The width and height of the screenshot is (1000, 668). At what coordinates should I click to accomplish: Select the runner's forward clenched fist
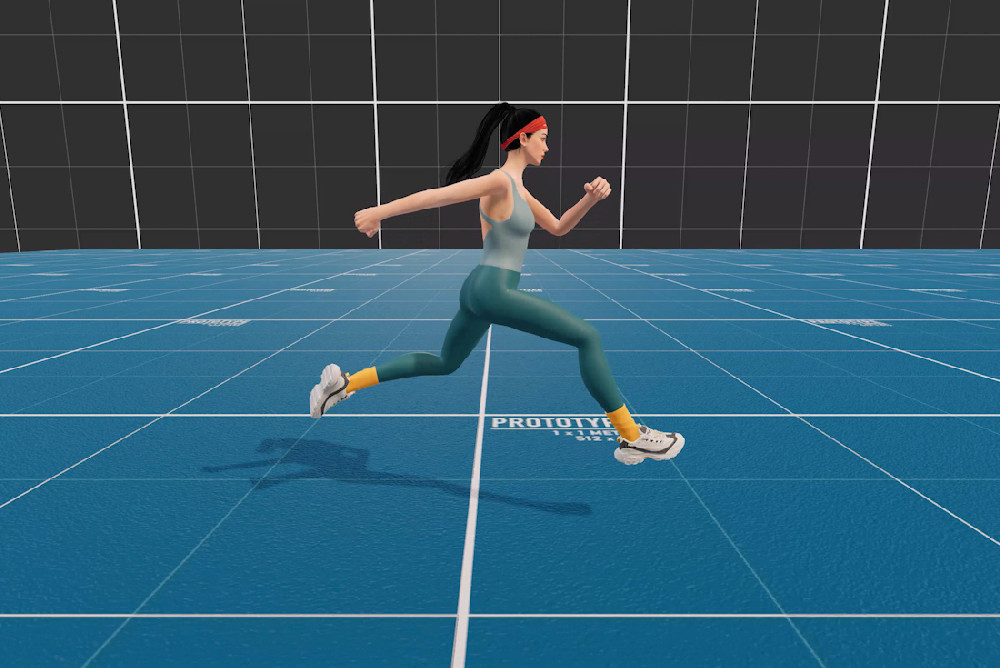pos(597,188)
